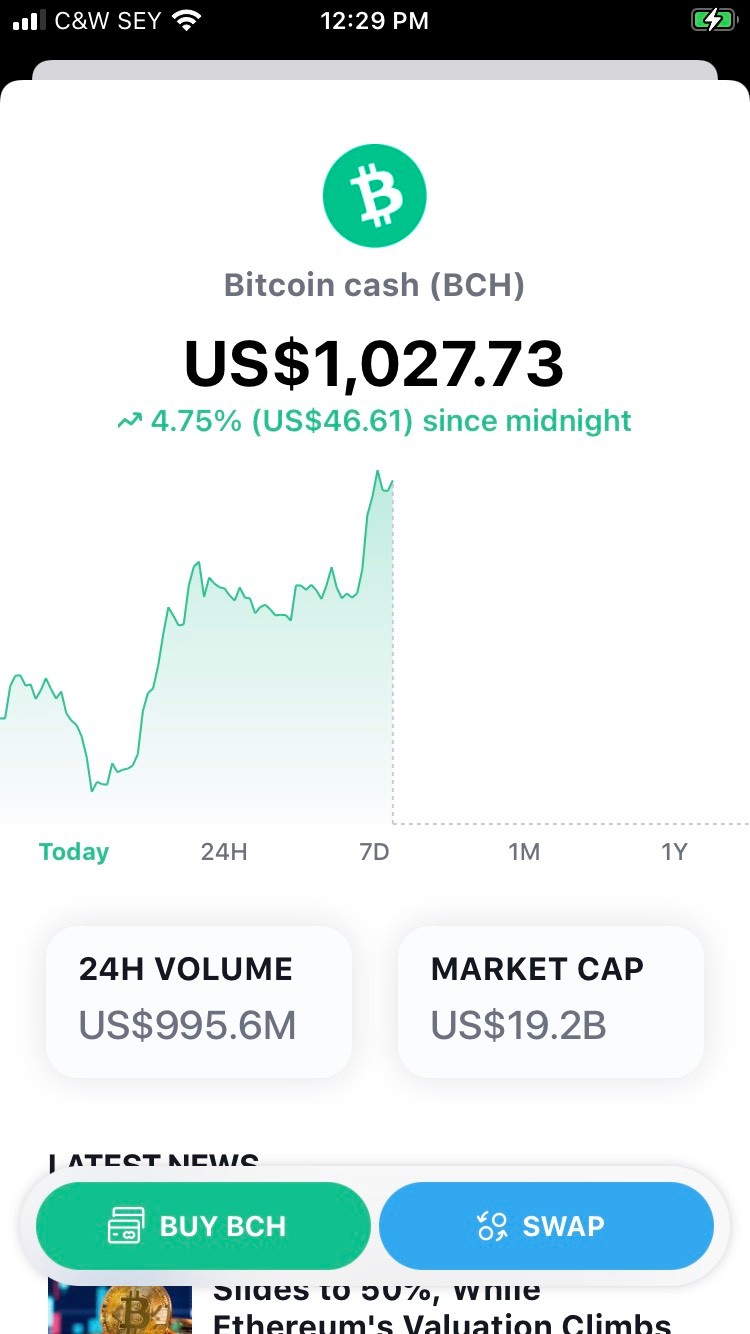The image size is (750, 1334).
Task: Select the Today chart range
Action: 74,852
